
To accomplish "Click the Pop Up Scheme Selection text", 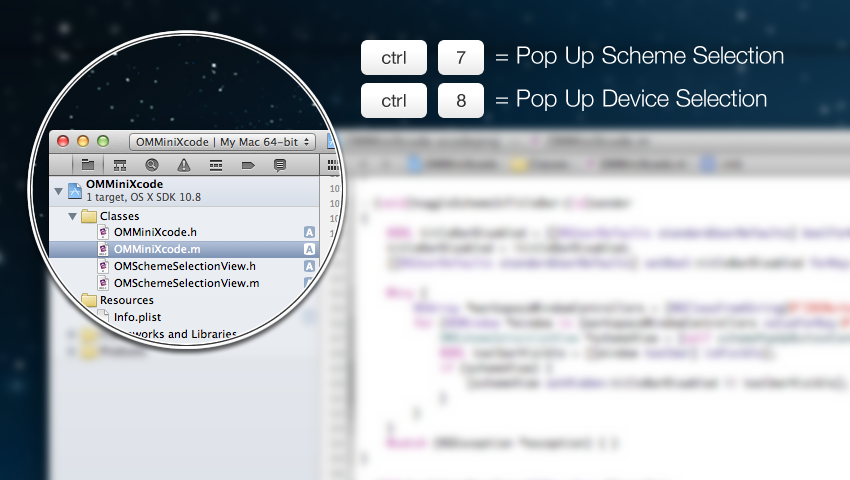I will (x=650, y=56).
